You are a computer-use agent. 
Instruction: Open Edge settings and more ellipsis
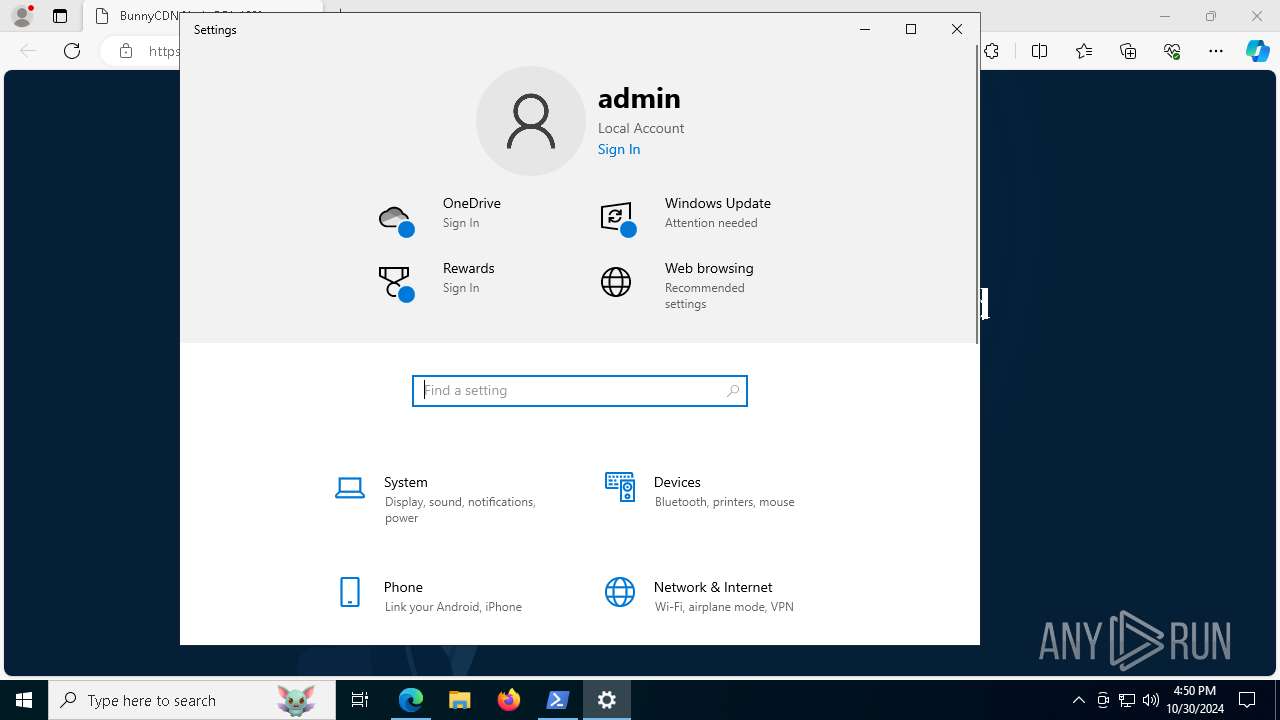pyautogui.click(x=1216, y=51)
